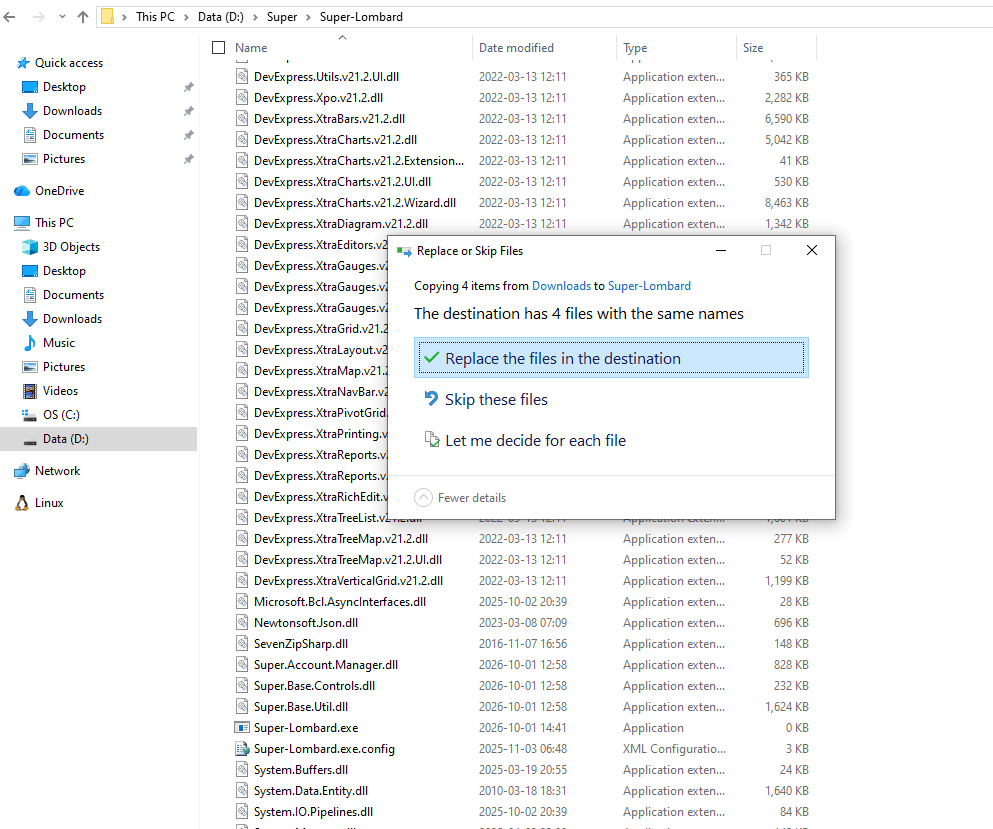Open recent locations dropdown arrow
The height and width of the screenshot is (829, 993).
pyautogui.click(x=62, y=17)
